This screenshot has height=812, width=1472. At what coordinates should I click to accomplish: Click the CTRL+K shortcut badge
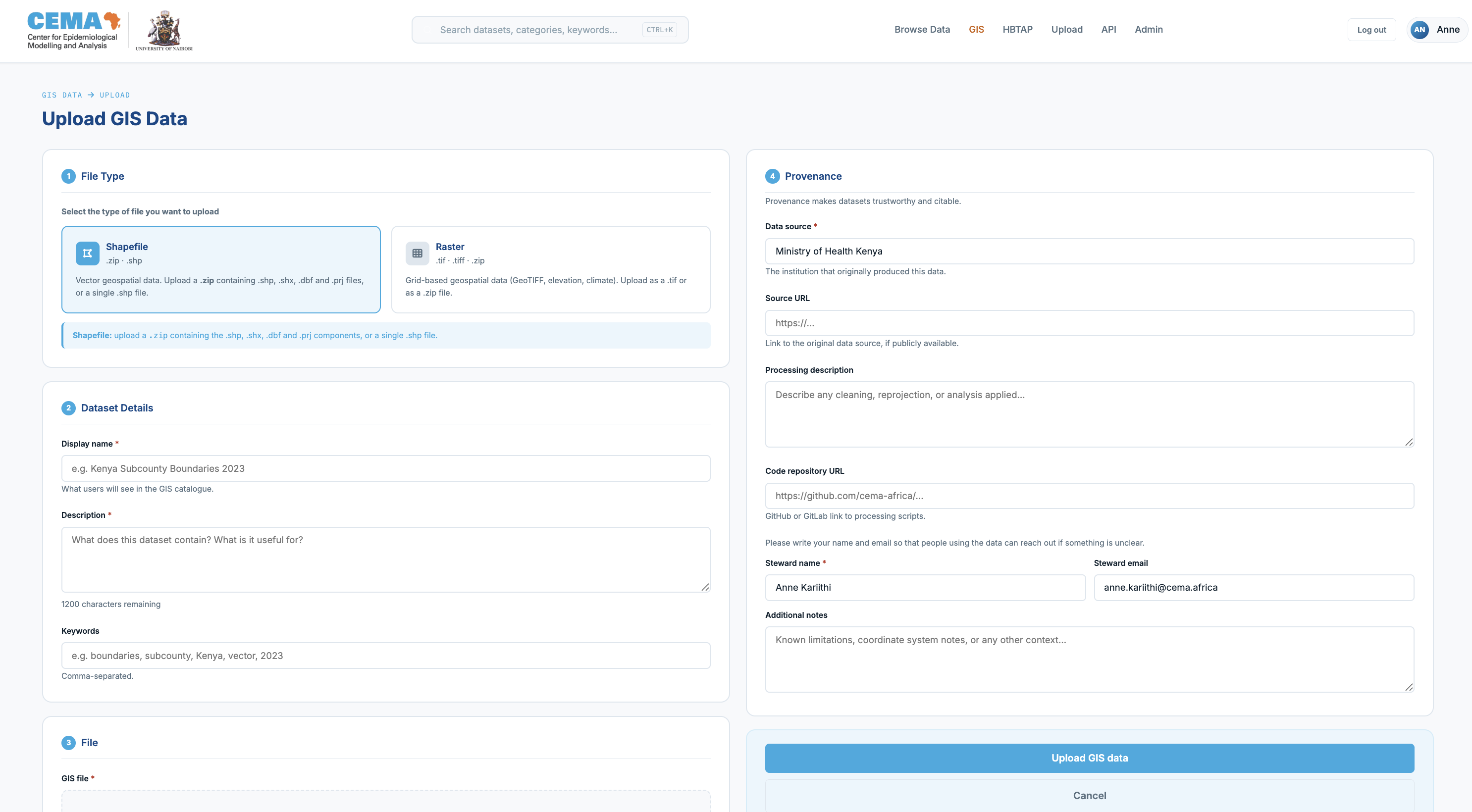coord(659,30)
